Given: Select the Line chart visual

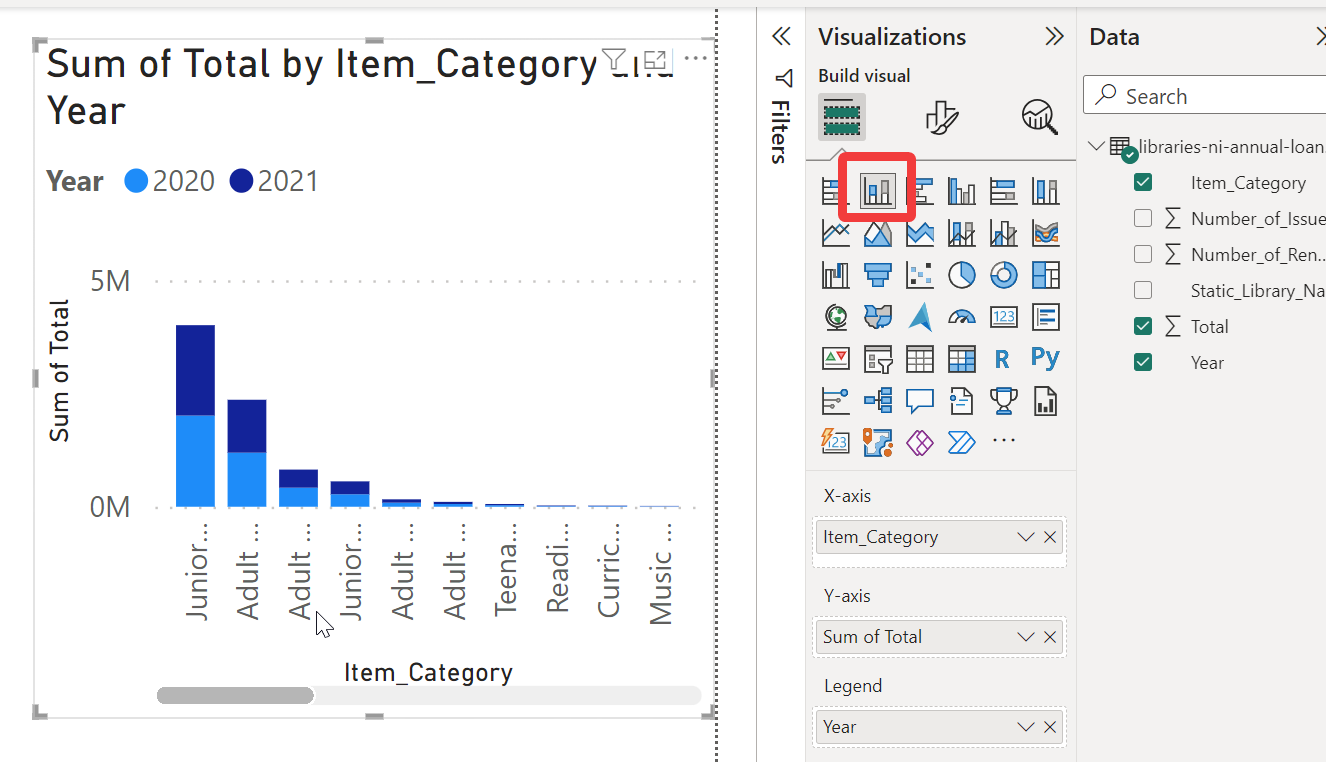Looking at the screenshot, I should pyautogui.click(x=835, y=233).
